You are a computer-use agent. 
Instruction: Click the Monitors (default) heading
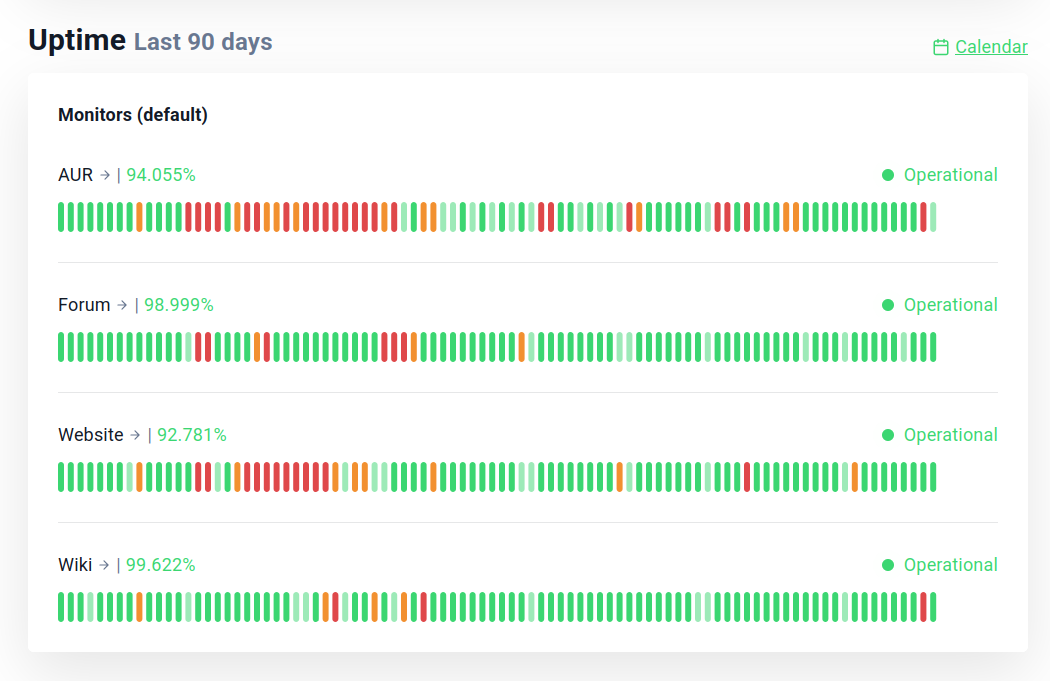coord(133,115)
